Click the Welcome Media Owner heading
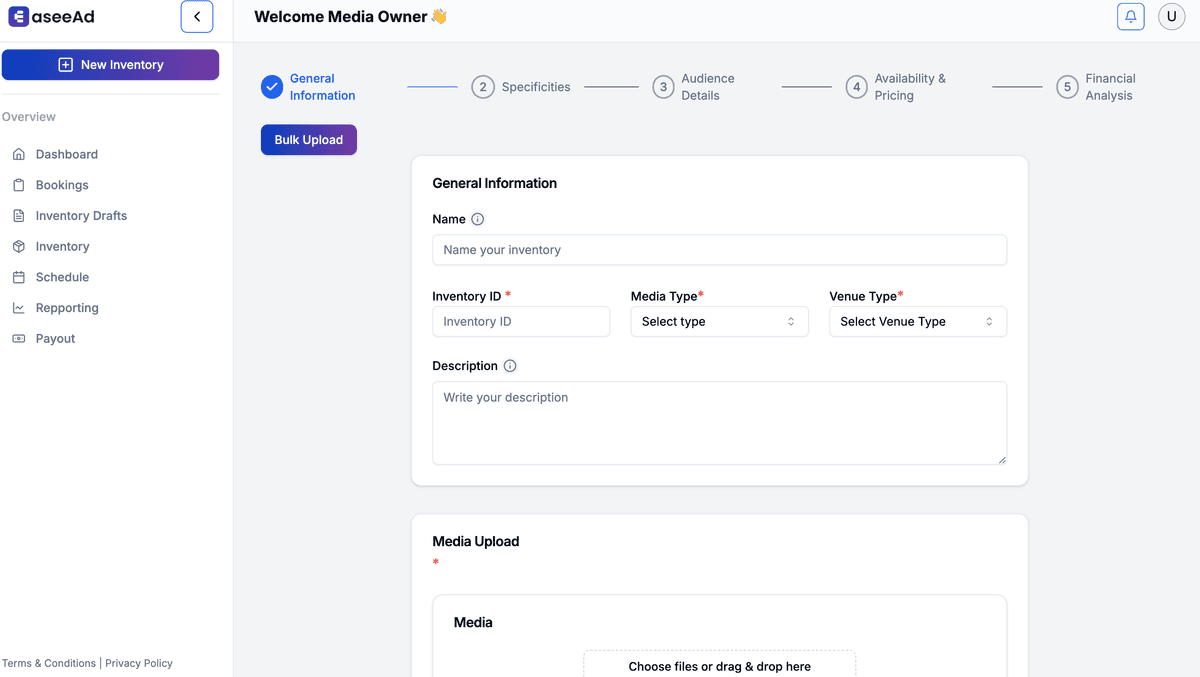Screen dimensions: 1200x677 click(351, 17)
